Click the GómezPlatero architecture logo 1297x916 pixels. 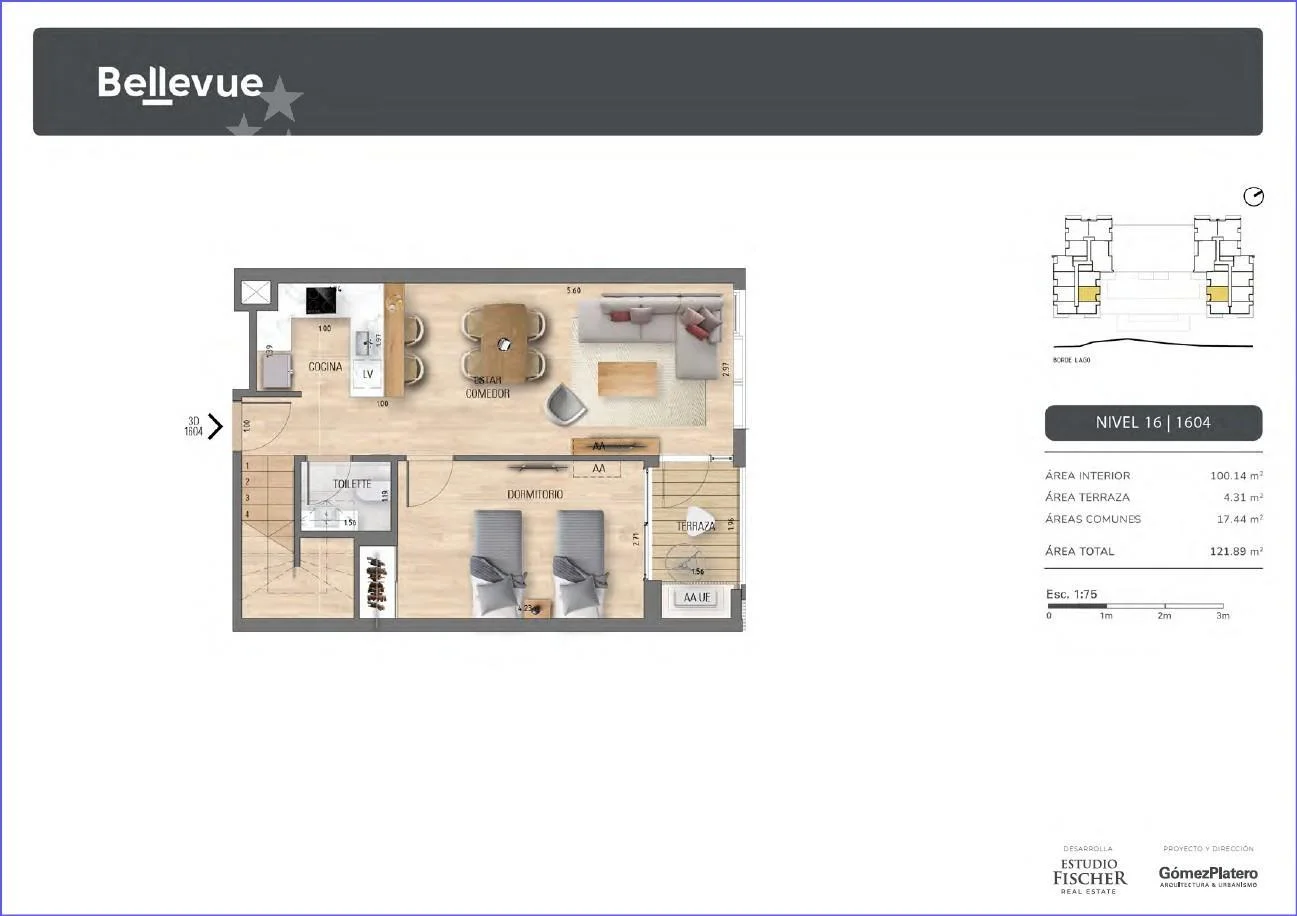click(1208, 874)
